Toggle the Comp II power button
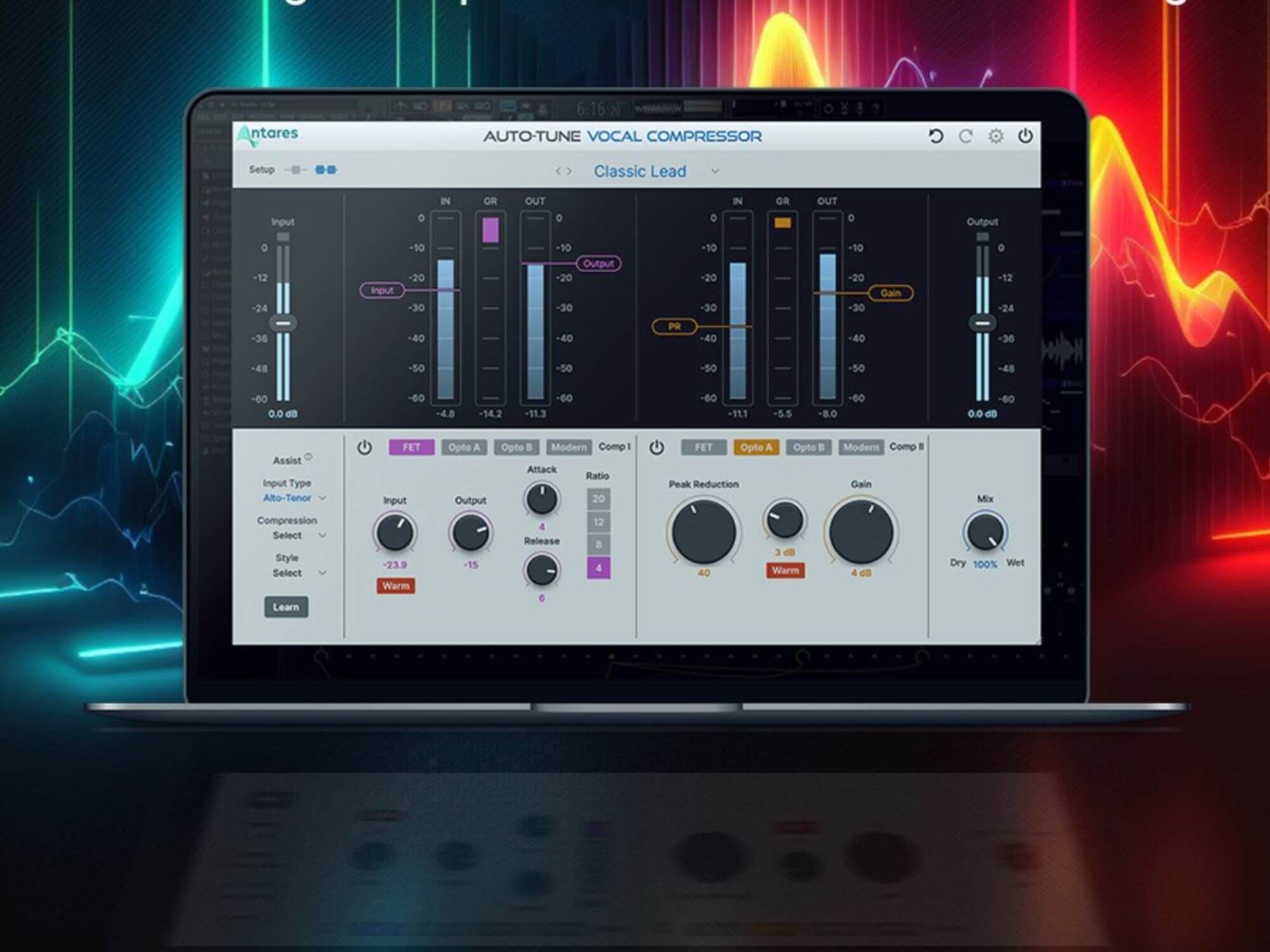1270x952 pixels. click(658, 447)
